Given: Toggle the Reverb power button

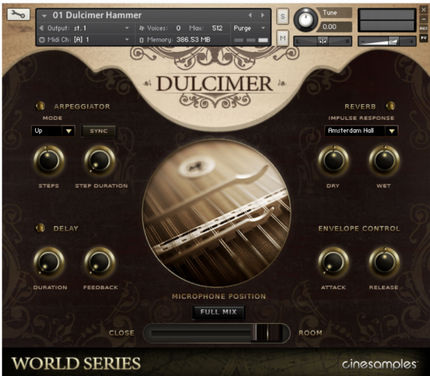Looking at the screenshot, I should 390,106.
